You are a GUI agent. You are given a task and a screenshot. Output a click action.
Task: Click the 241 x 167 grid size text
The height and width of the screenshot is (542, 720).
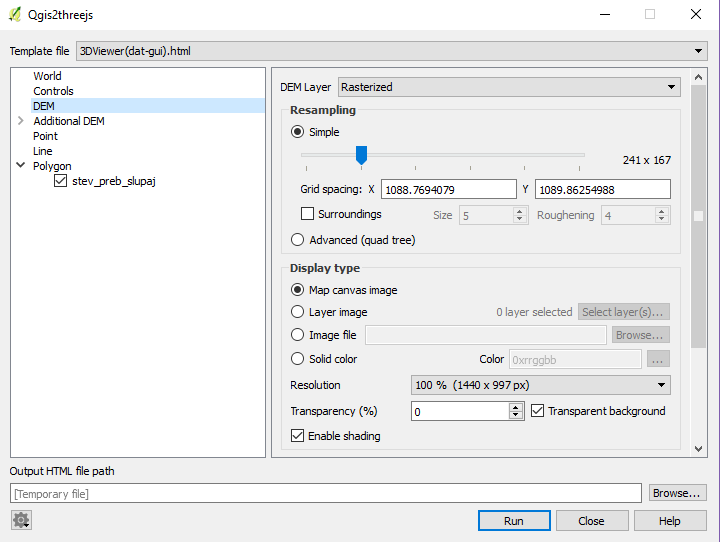[x=647, y=160]
